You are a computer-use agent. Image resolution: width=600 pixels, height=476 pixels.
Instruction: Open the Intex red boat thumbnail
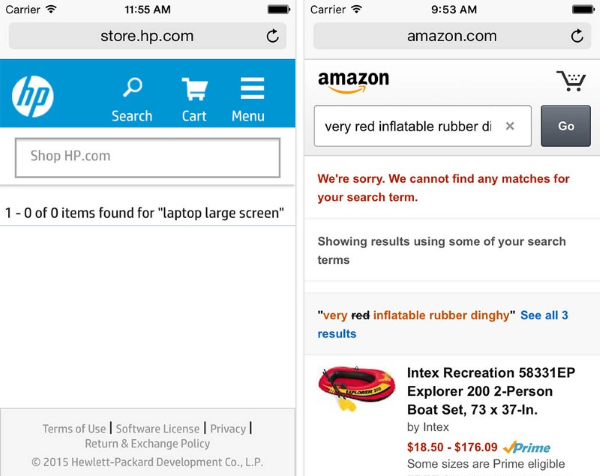[x=357, y=388]
